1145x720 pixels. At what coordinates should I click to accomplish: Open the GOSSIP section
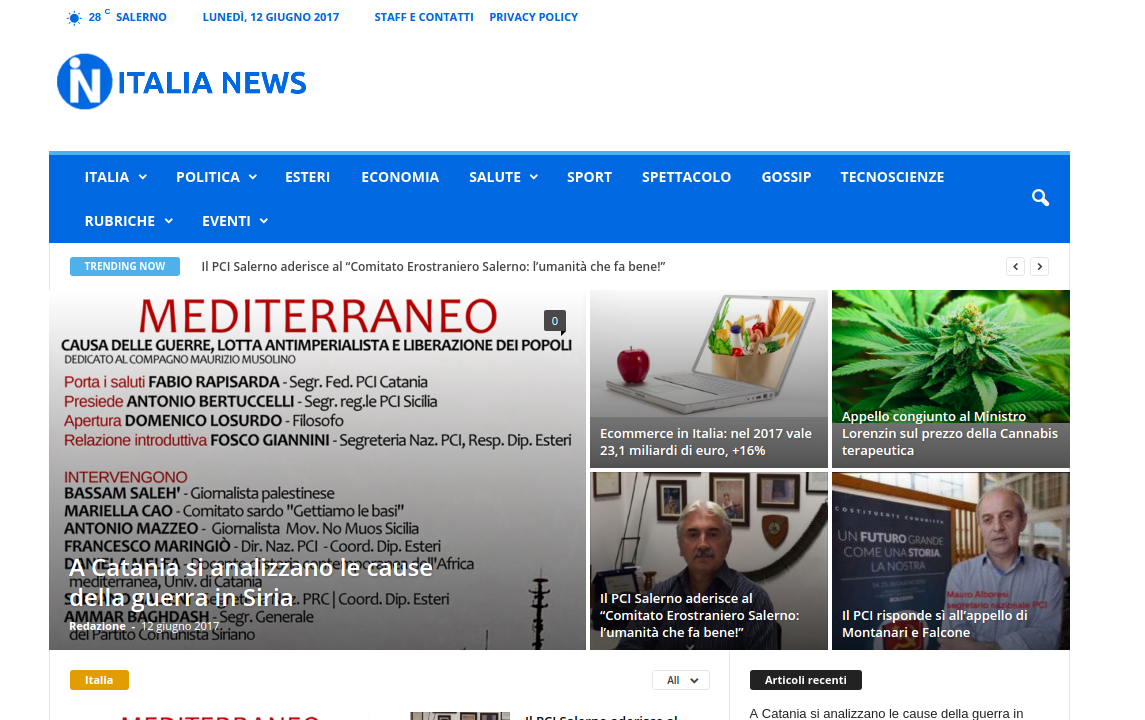click(786, 177)
